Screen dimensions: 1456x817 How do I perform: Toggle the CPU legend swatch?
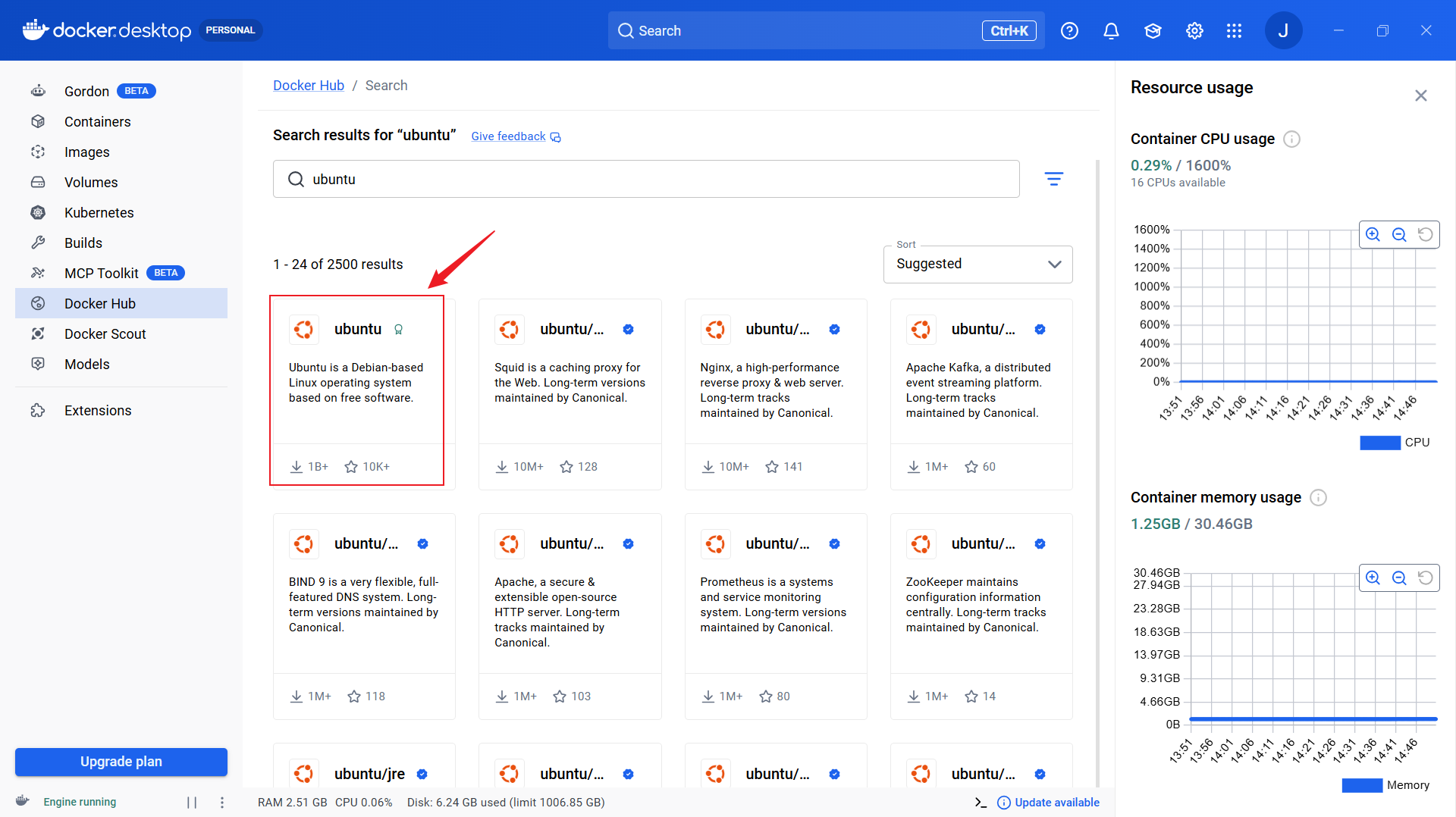point(1380,443)
